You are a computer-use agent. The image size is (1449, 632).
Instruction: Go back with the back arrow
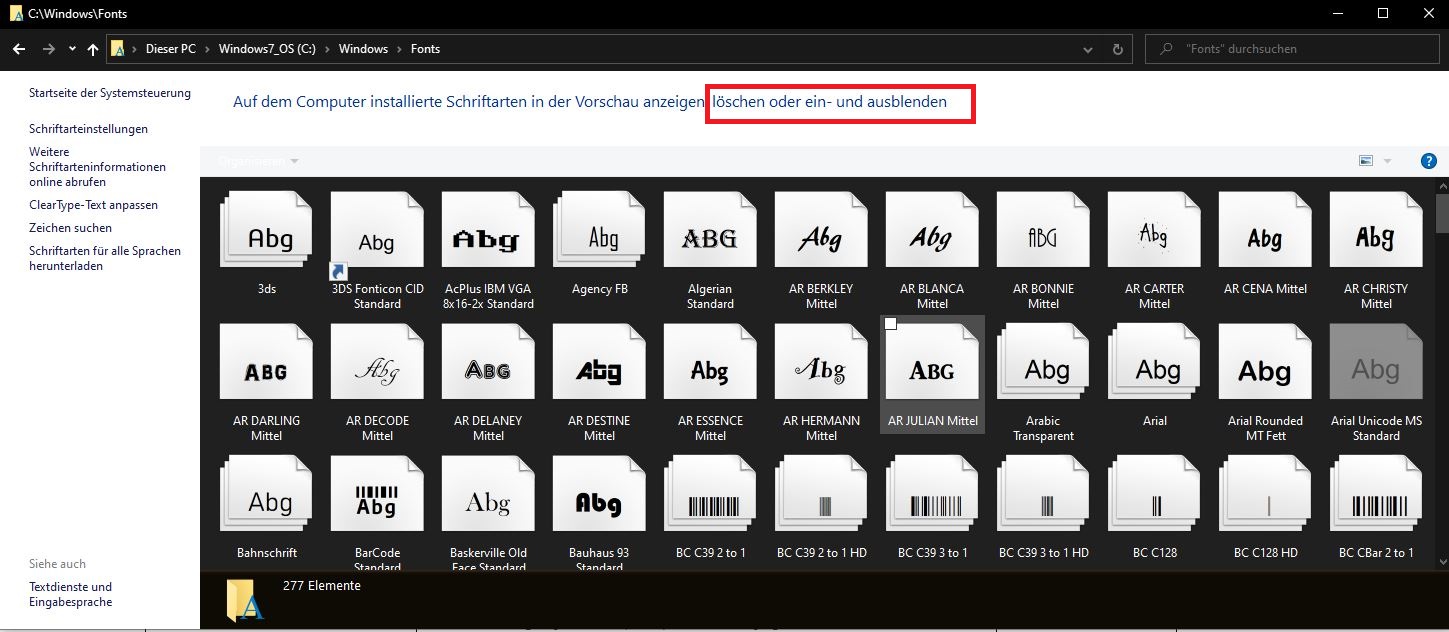coord(20,49)
